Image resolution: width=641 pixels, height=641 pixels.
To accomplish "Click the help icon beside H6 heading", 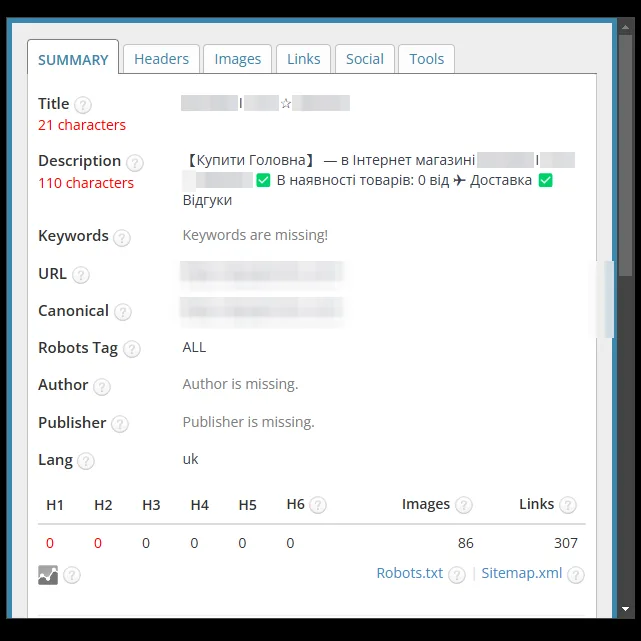I will (x=318, y=505).
